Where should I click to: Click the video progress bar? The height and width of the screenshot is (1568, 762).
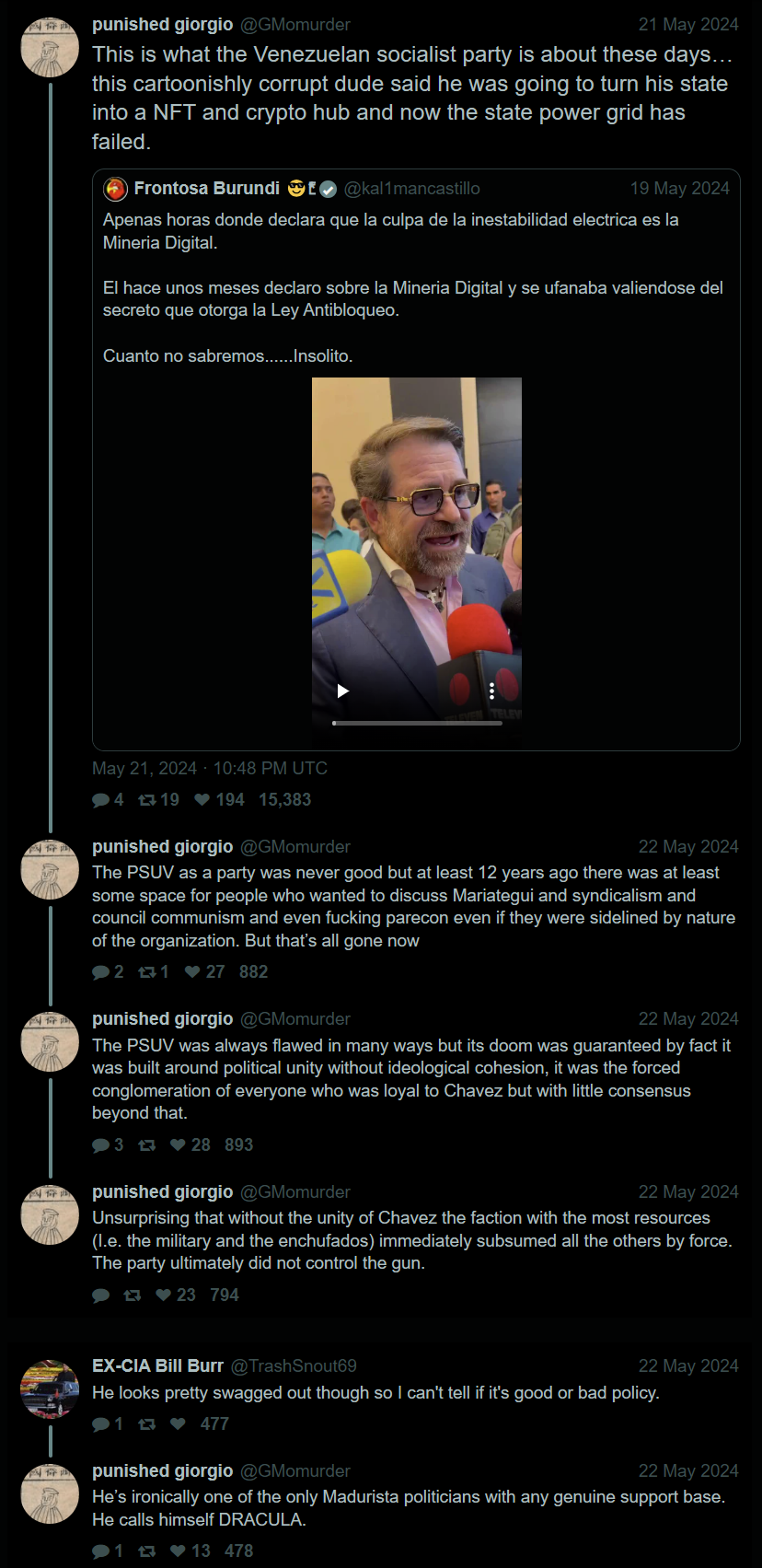point(417,723)
